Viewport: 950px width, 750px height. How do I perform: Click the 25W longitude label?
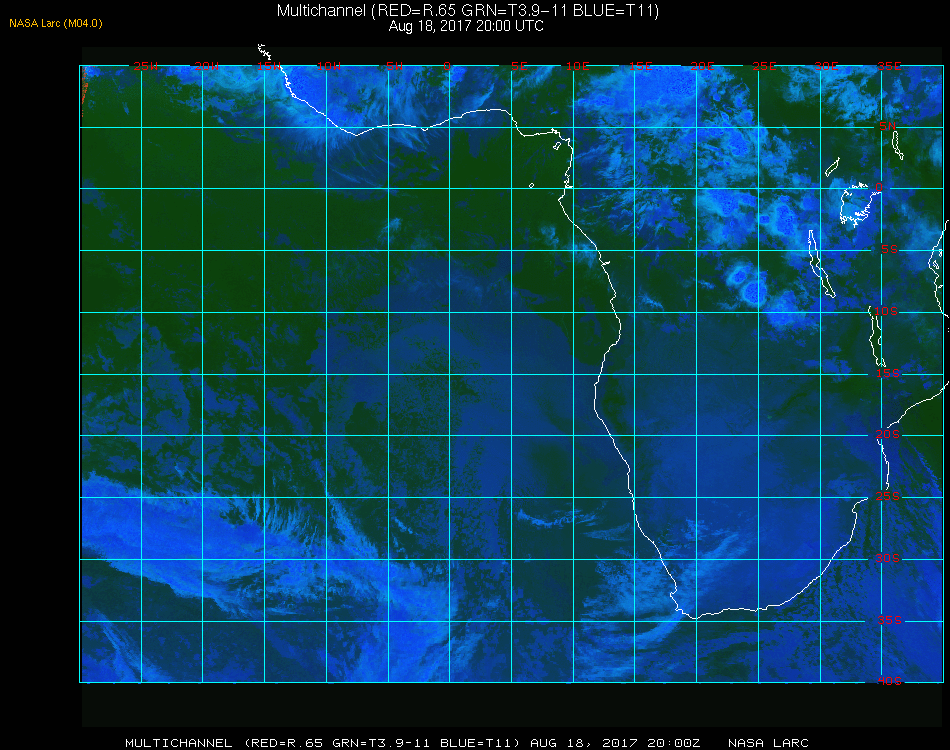pyautogui.click(x=145, y=66)
